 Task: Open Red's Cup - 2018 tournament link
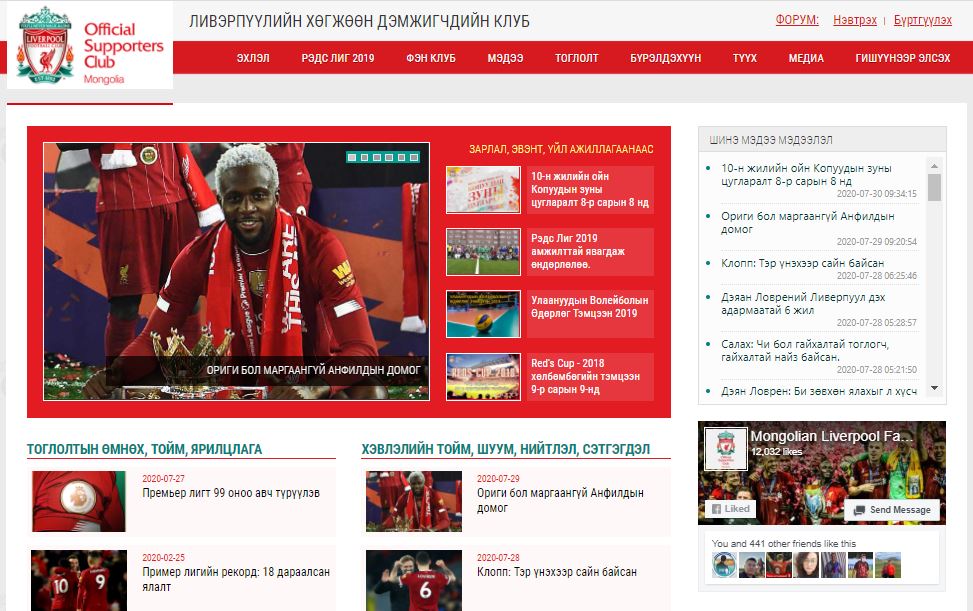click(x=585, y=376)
